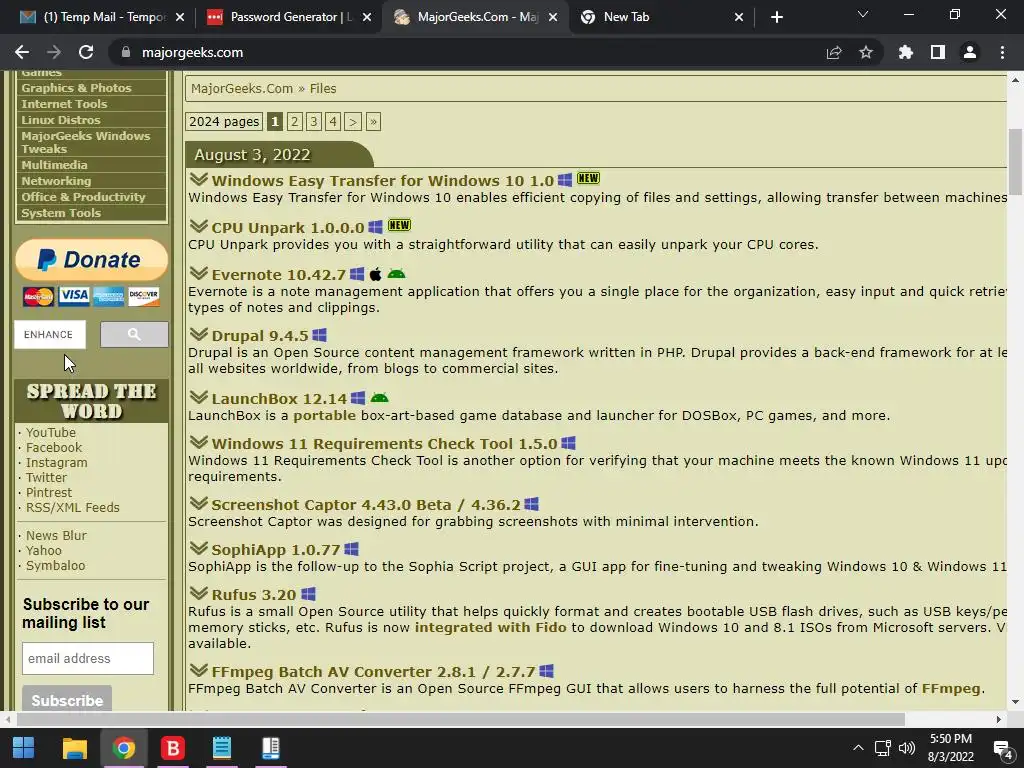This screenshot has height=768, width=1024.
Task: Click the Windows icon beside Rufus 3.20
Action: tap(308, 594)
